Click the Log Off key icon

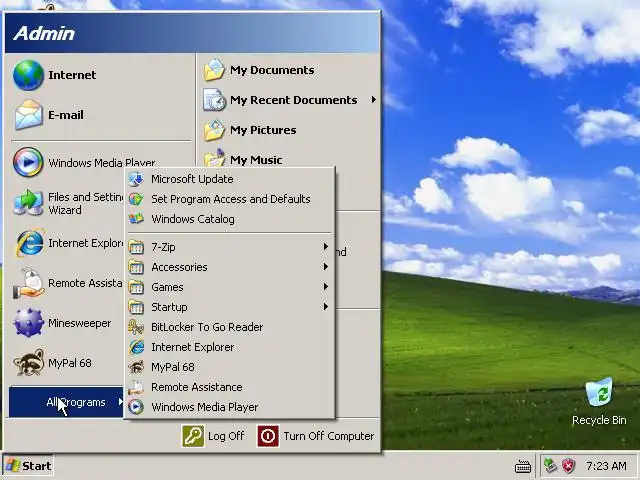click(193, 436)
